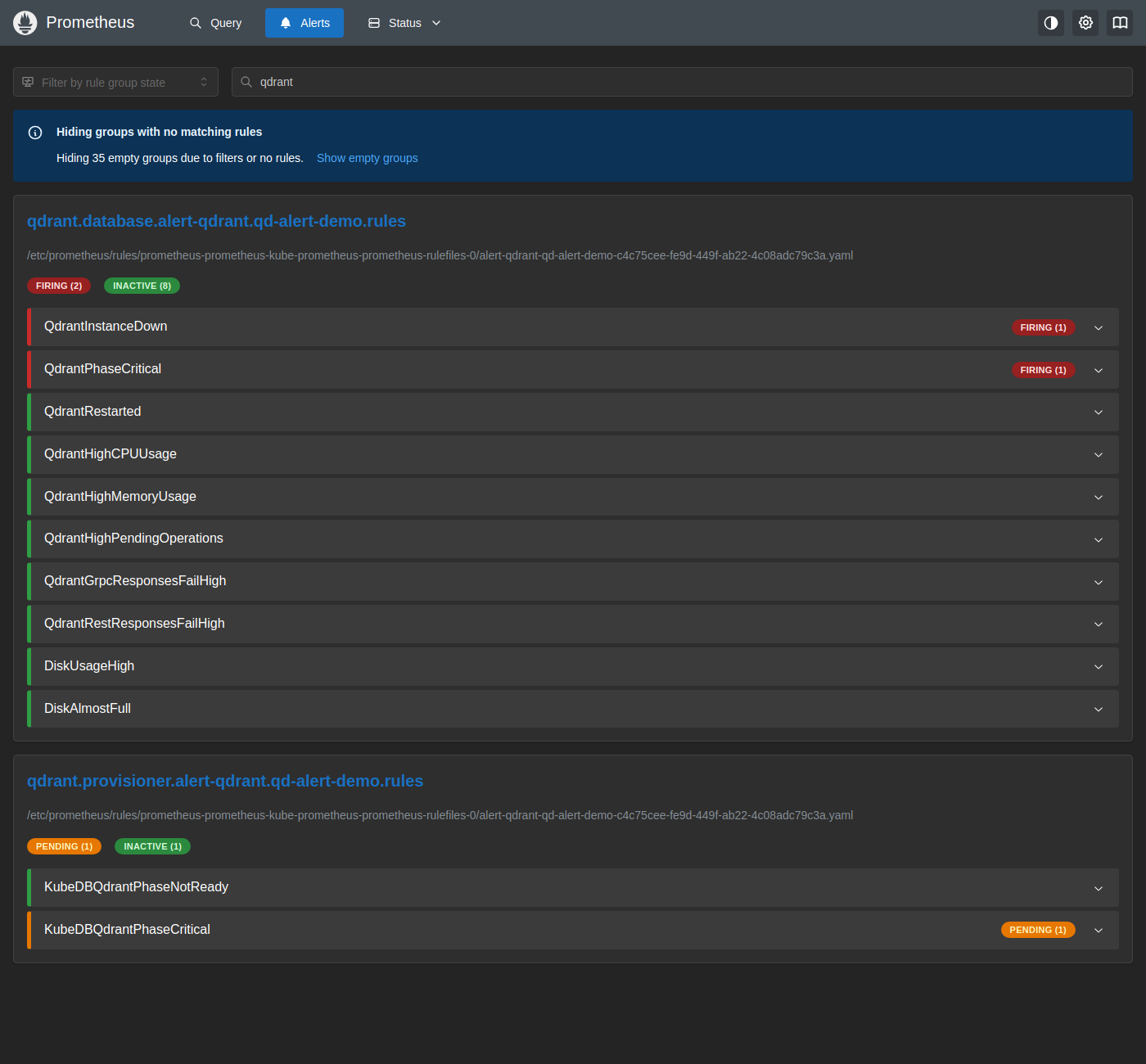1146x1064 pixels.
Task: Expand the DiskUsageHigh chevron
Action: coord(1099,667)
